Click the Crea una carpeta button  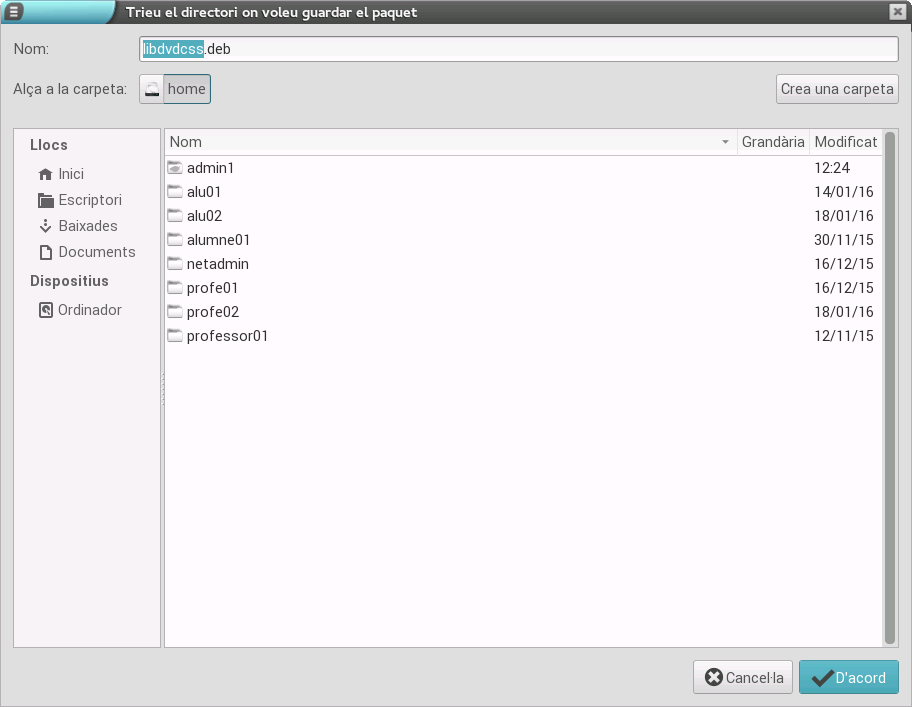[837, 89]
